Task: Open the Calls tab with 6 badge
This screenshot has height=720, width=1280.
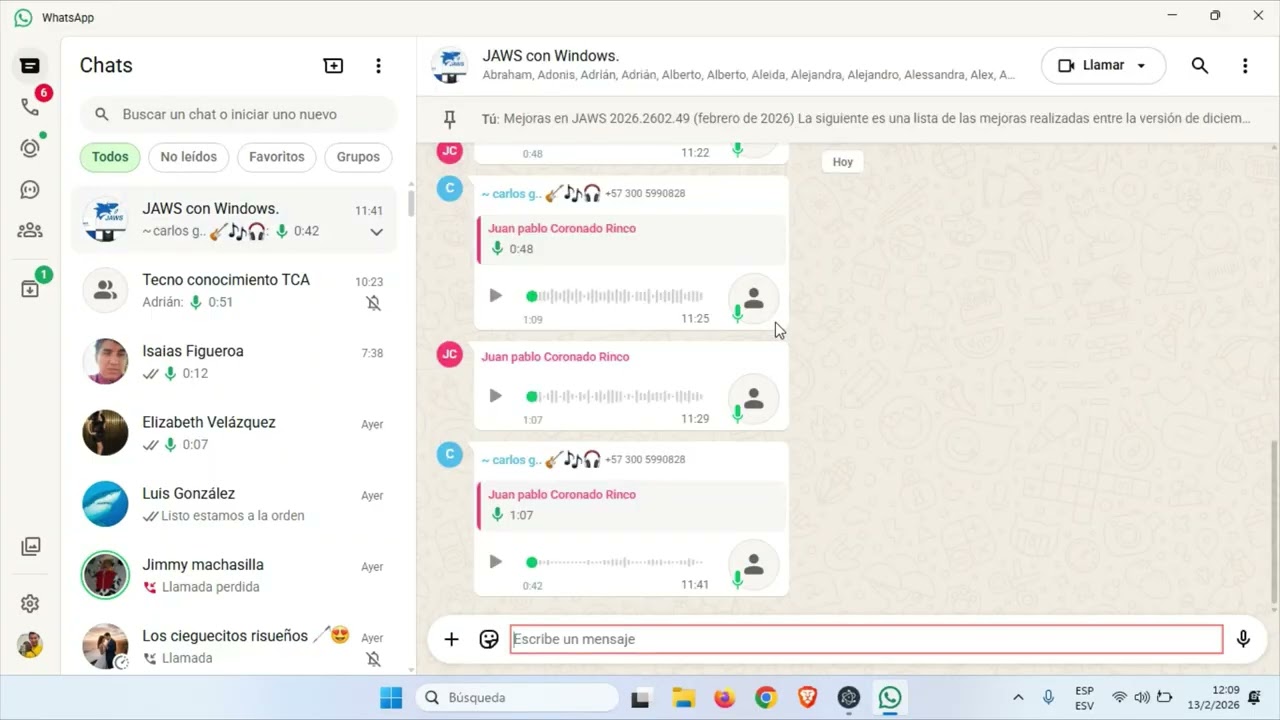Action: 30,106
